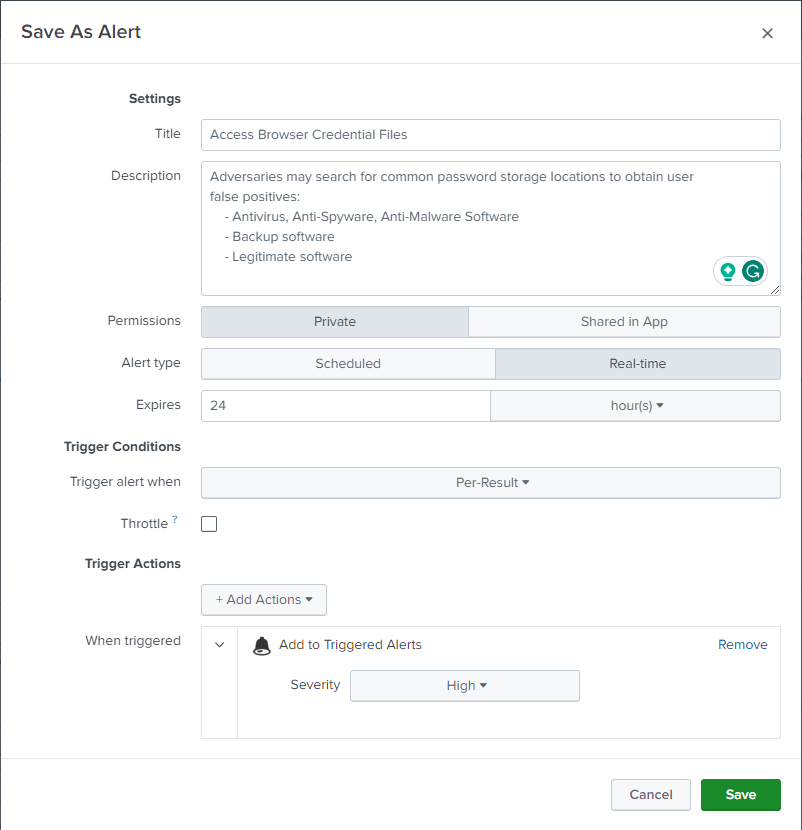Click the green Save button
This screenshot has width=802, height=830.
pyautogui.click(x=740, y=794)
